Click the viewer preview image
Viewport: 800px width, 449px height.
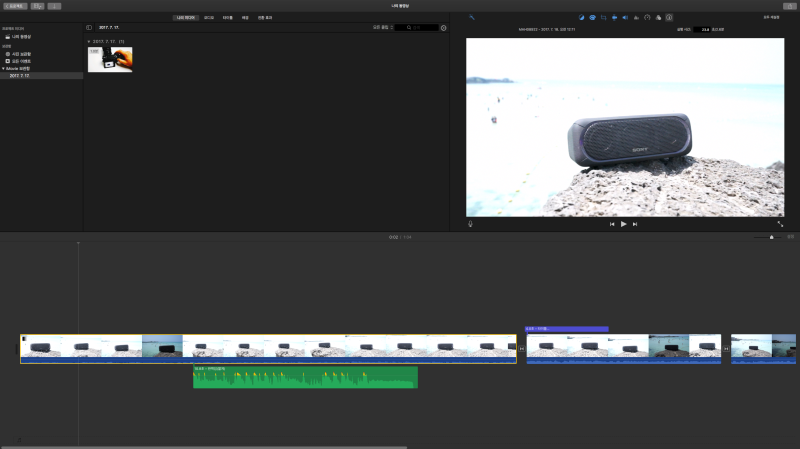pyautogui.click(x=625, y=128)
